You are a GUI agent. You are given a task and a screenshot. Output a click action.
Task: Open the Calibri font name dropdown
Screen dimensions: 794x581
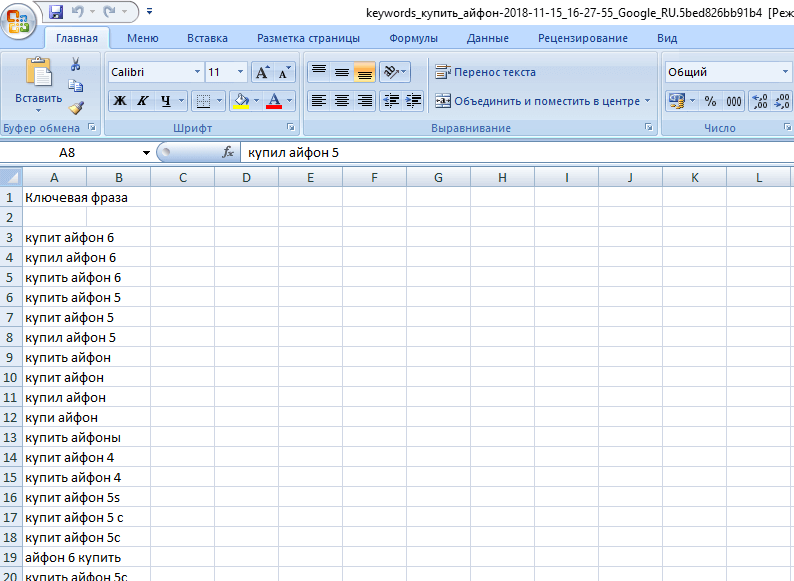tap(197, 73)
